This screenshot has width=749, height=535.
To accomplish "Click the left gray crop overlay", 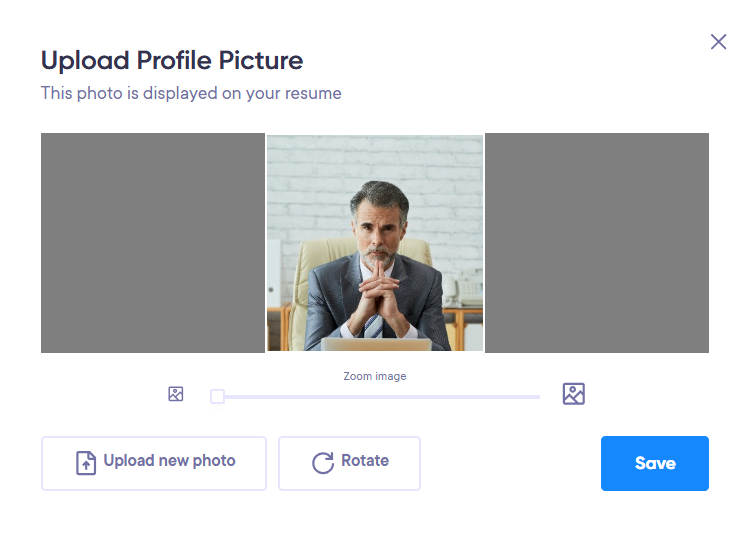I will point(153,243).
